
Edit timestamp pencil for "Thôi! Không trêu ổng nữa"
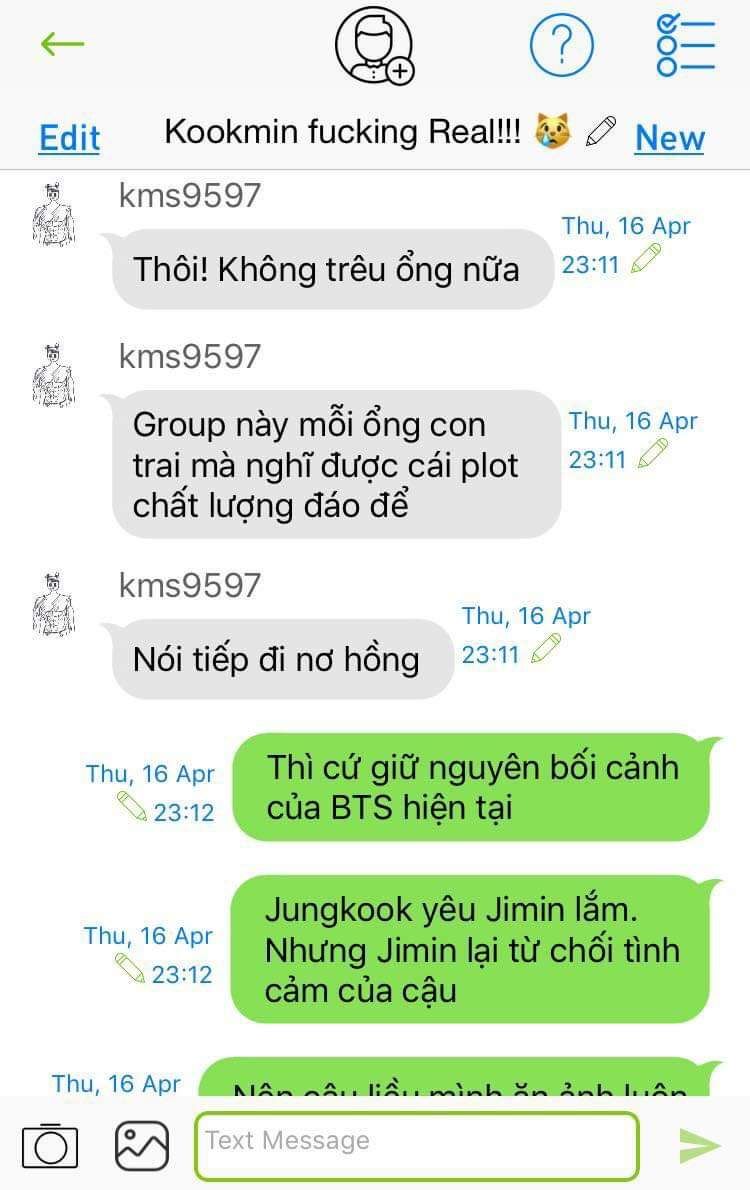click(x=646, y=259)
